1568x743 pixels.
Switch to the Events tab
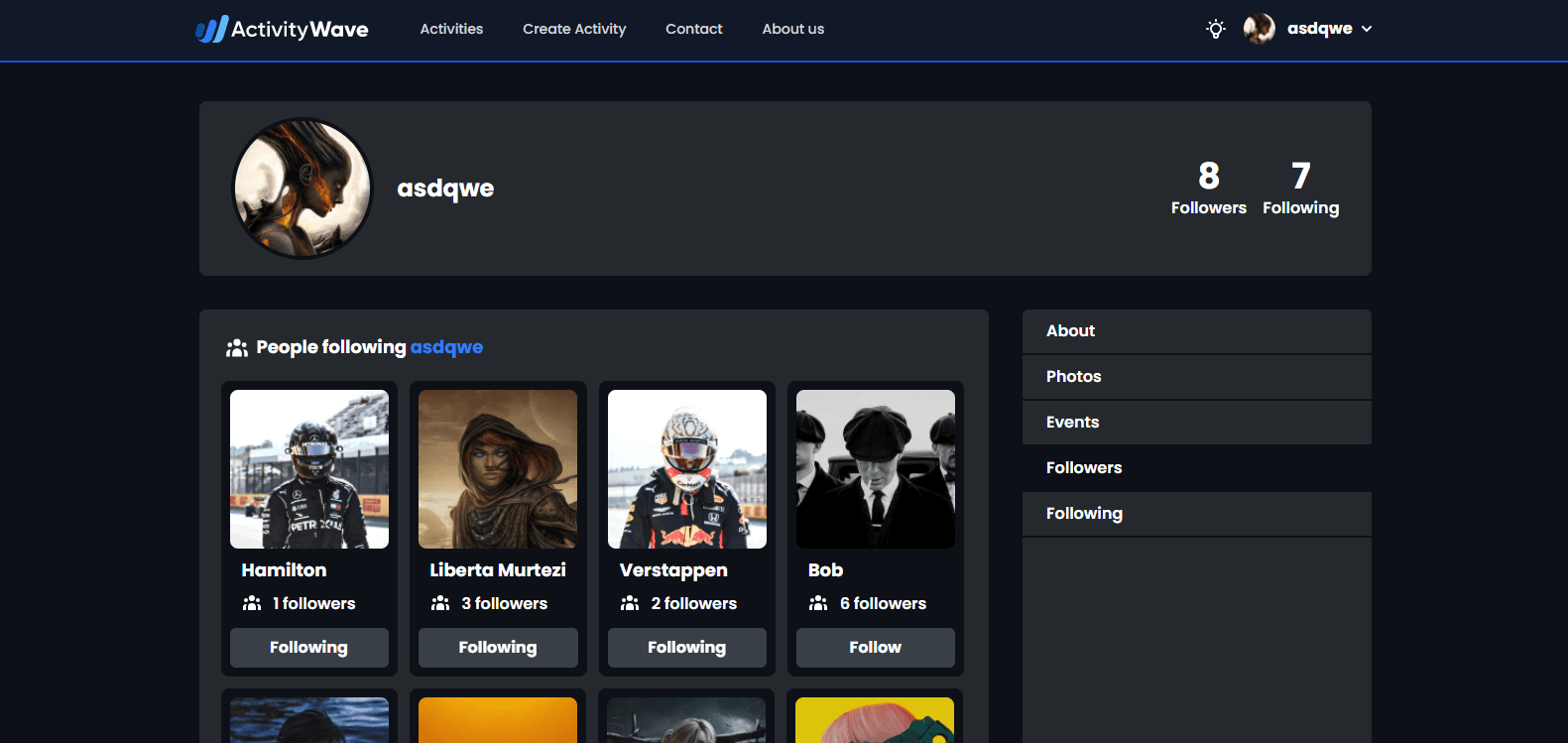pyautogui.click(x=1197, y=423)
